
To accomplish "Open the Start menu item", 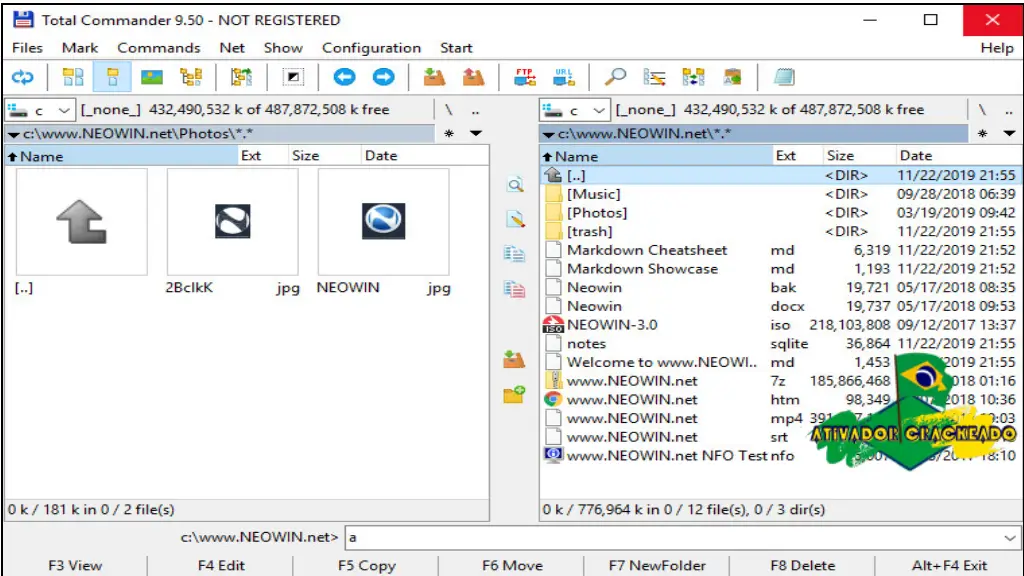I will pyautogui.click(x=456, y=48).
